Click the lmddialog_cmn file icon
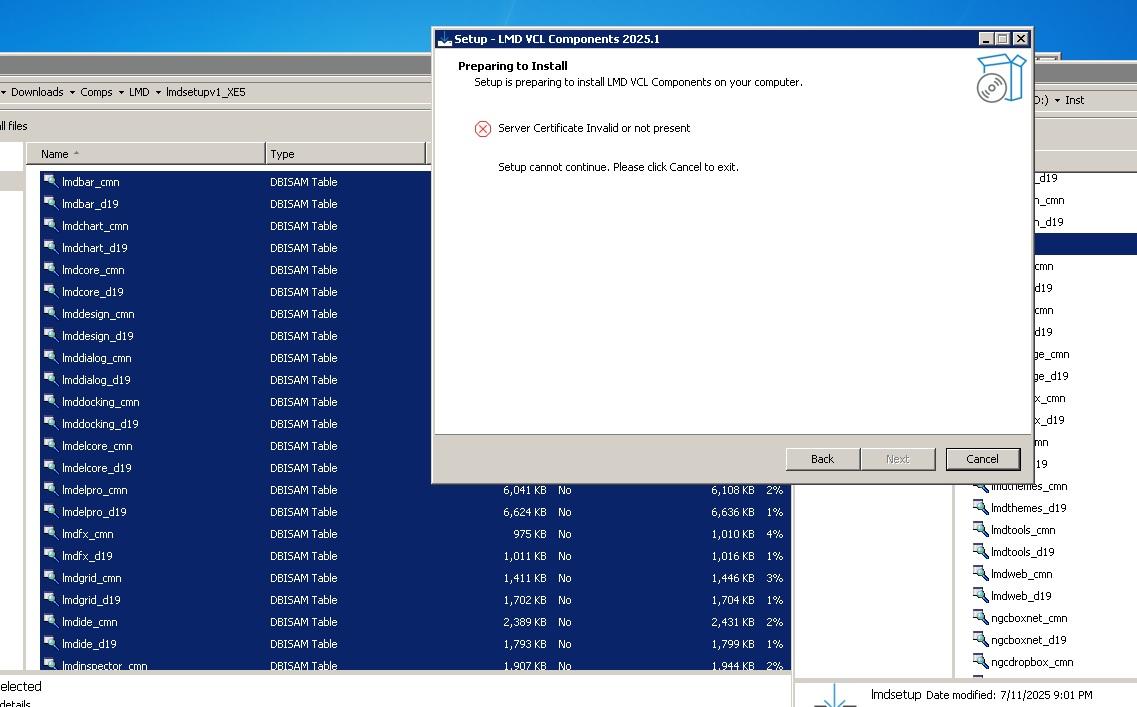Viewport: 1137px width, 707px height. coord(51,357)
